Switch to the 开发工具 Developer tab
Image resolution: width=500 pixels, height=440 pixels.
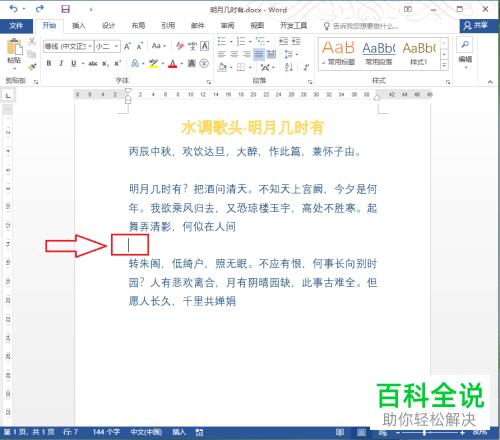click(x=293, y=26)
